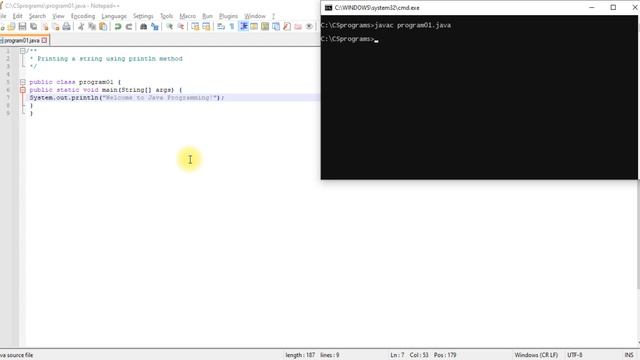Click the System.out.println code line
640x360 pixels.
127,98
